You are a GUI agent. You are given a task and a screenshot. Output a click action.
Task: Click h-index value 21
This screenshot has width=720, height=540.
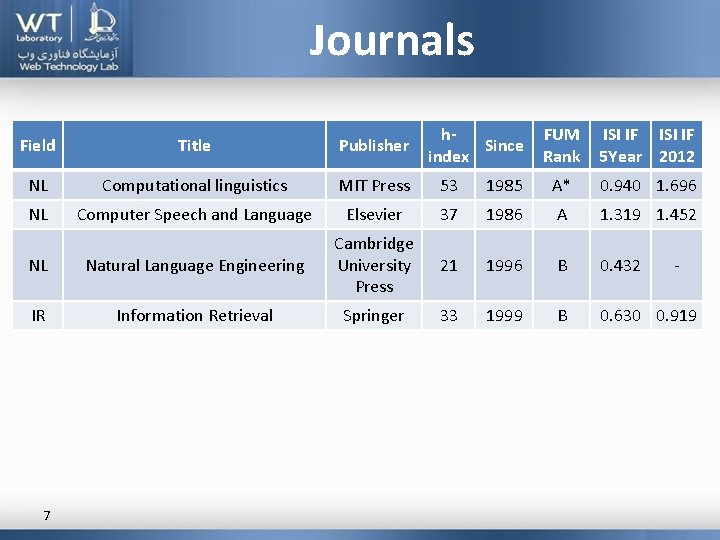(448, 265)
